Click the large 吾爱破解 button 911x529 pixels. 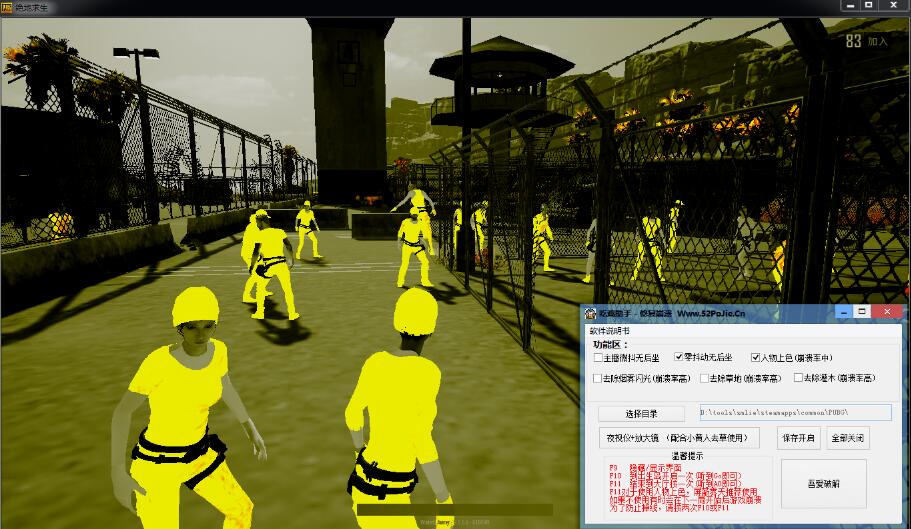[x=824, y=484]
